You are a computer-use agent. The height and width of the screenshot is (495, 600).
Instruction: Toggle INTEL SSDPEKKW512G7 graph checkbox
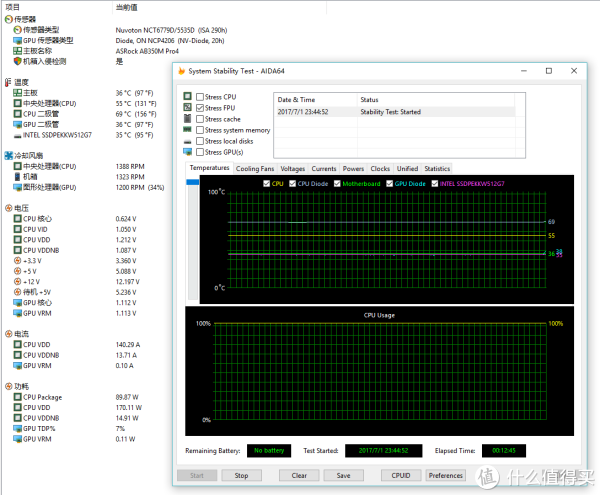(x=435, y=184)
